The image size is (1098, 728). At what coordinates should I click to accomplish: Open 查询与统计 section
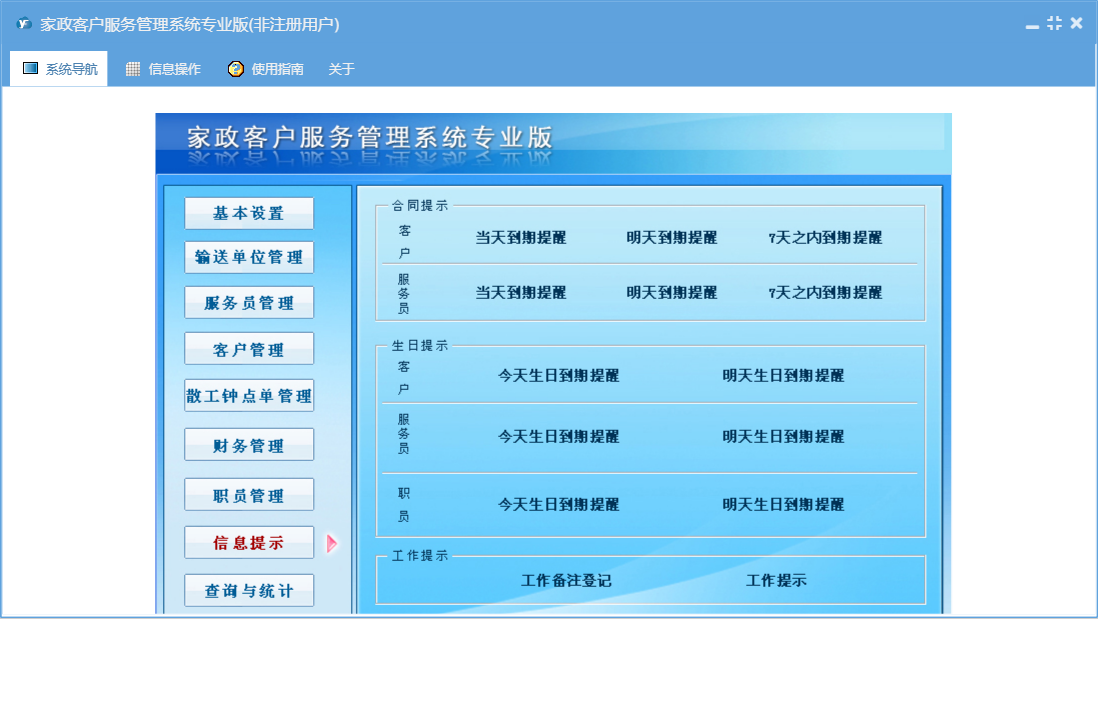(249, 591)
